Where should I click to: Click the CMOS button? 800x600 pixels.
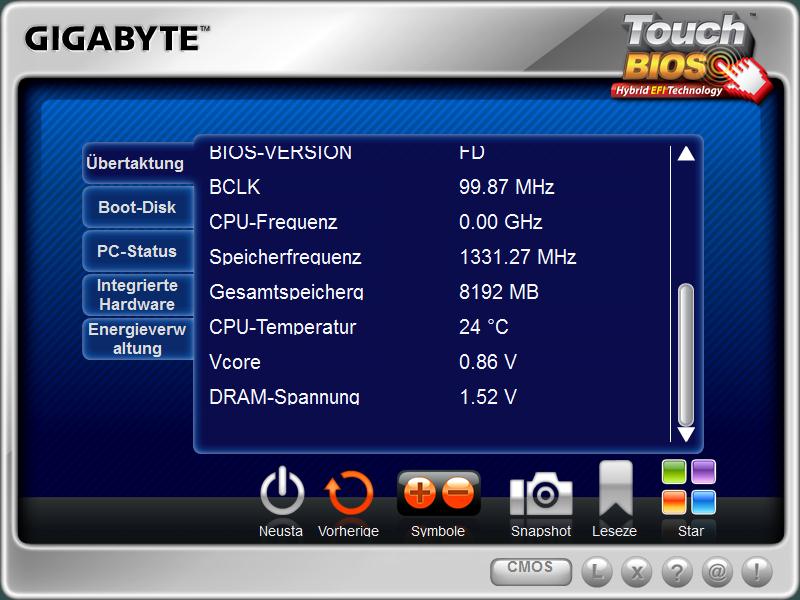point(531,571)
